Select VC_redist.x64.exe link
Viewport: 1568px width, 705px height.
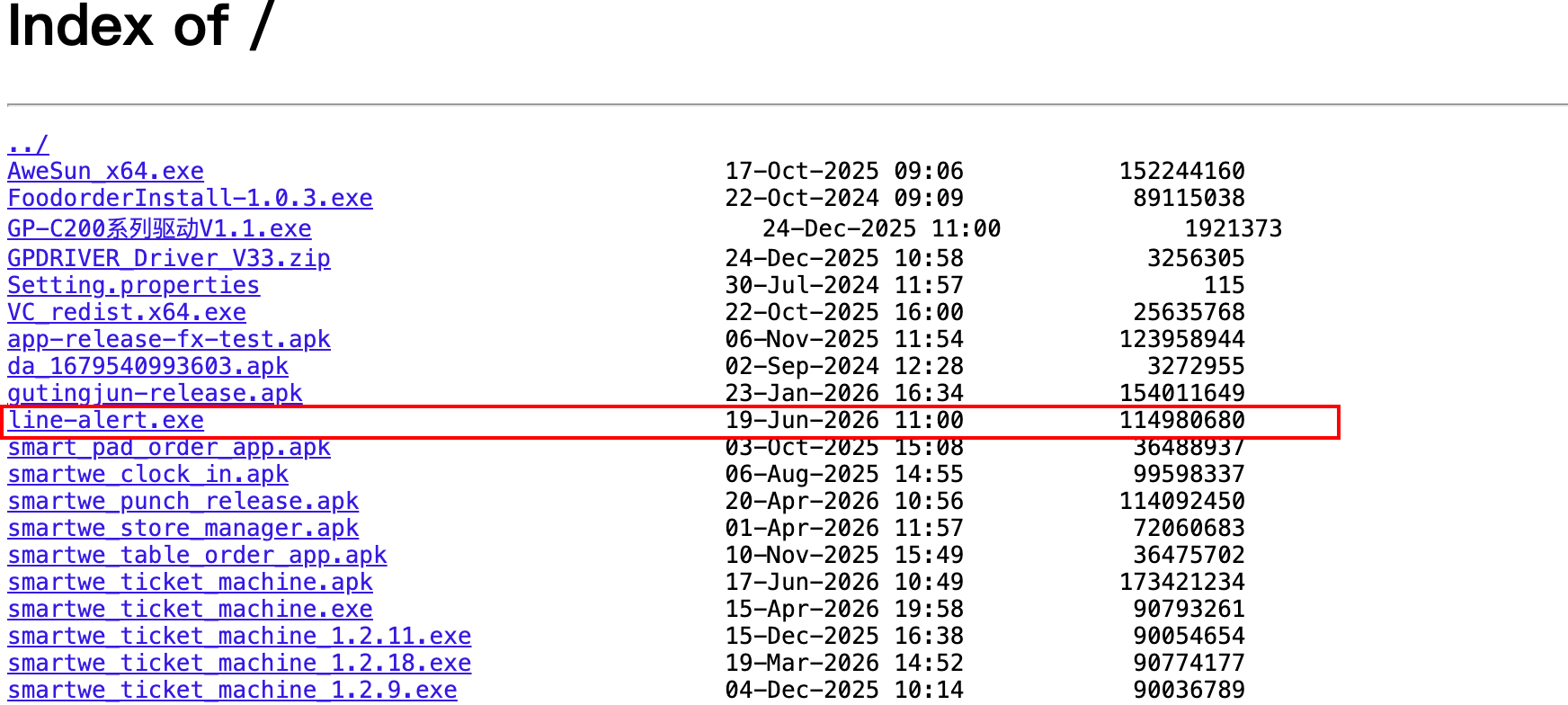pos(127,312)
